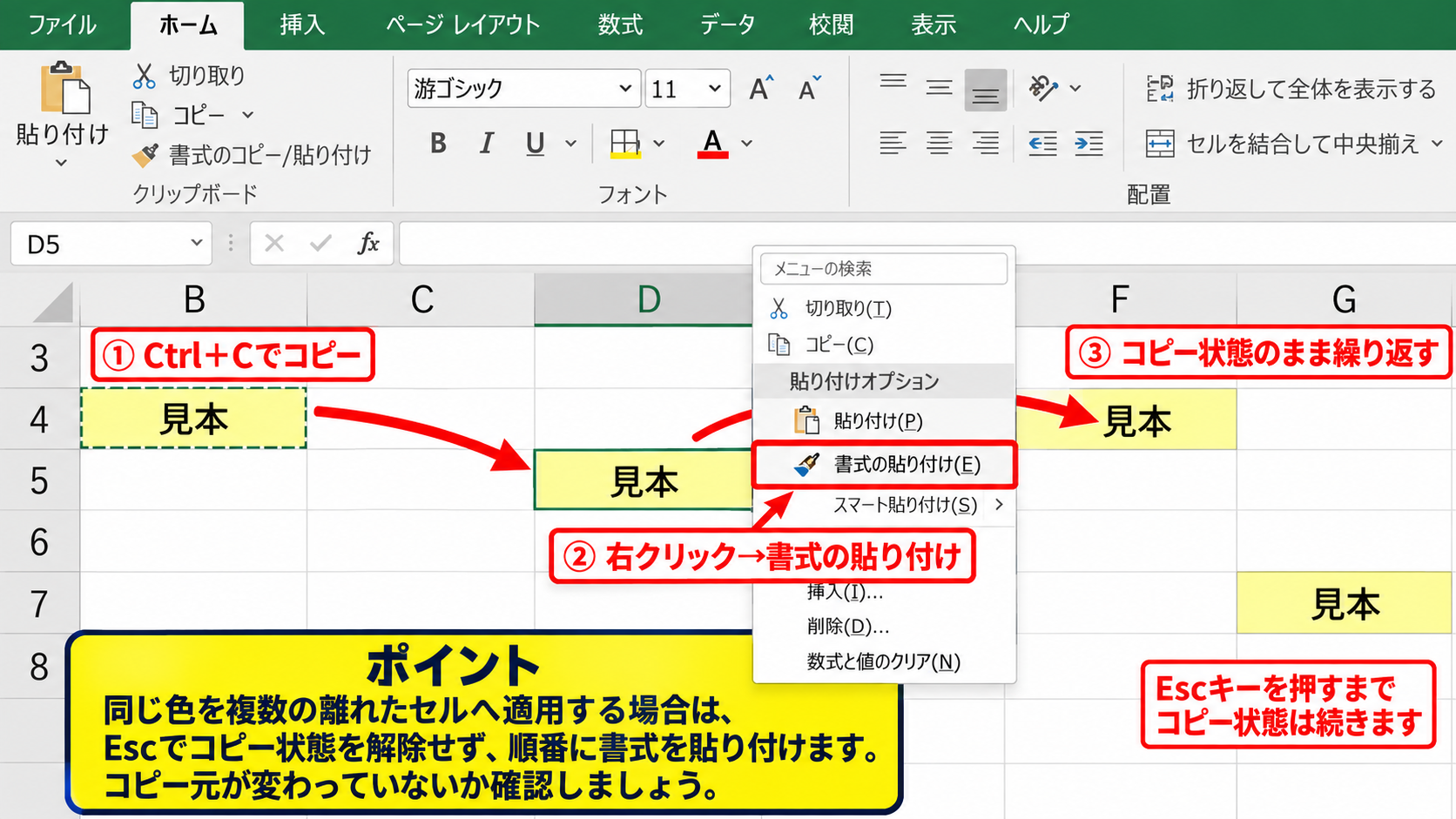1456x819 pixels.
Task: Switch to the ページ レイアウト tab
Action: click(463, 24)
